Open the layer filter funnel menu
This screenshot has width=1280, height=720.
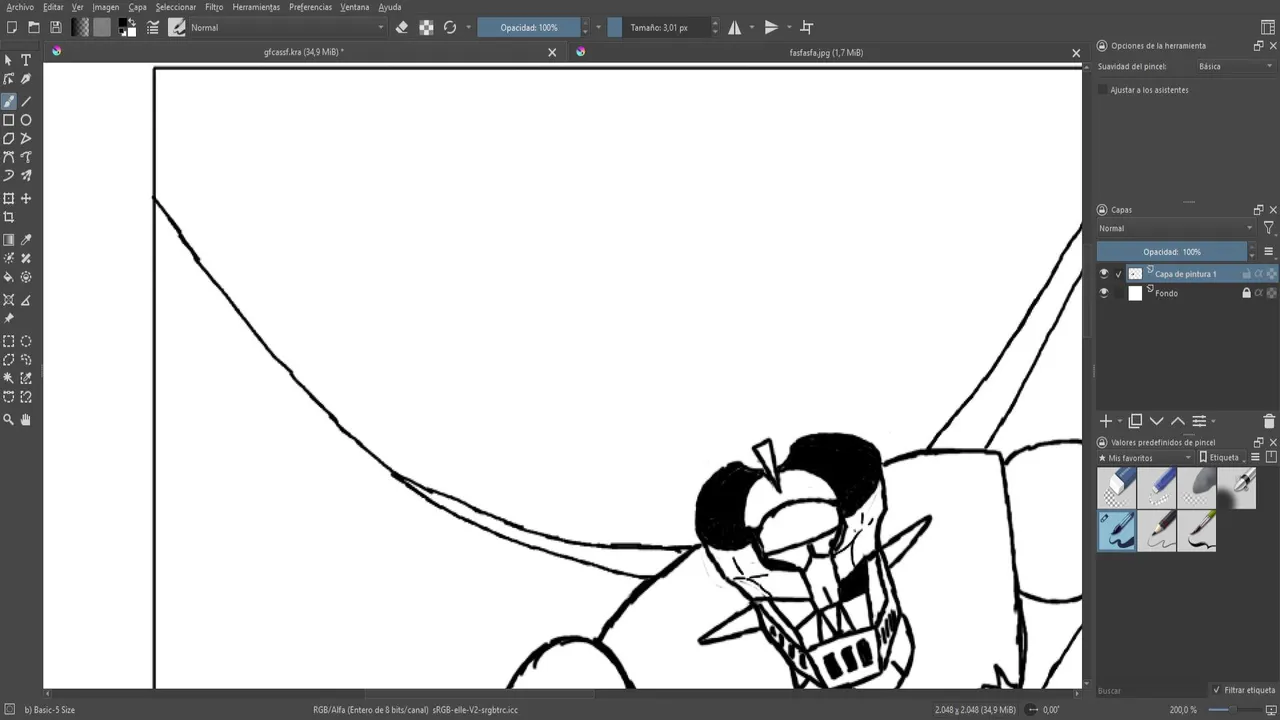pyautogui.click(x=1269, y=228)
